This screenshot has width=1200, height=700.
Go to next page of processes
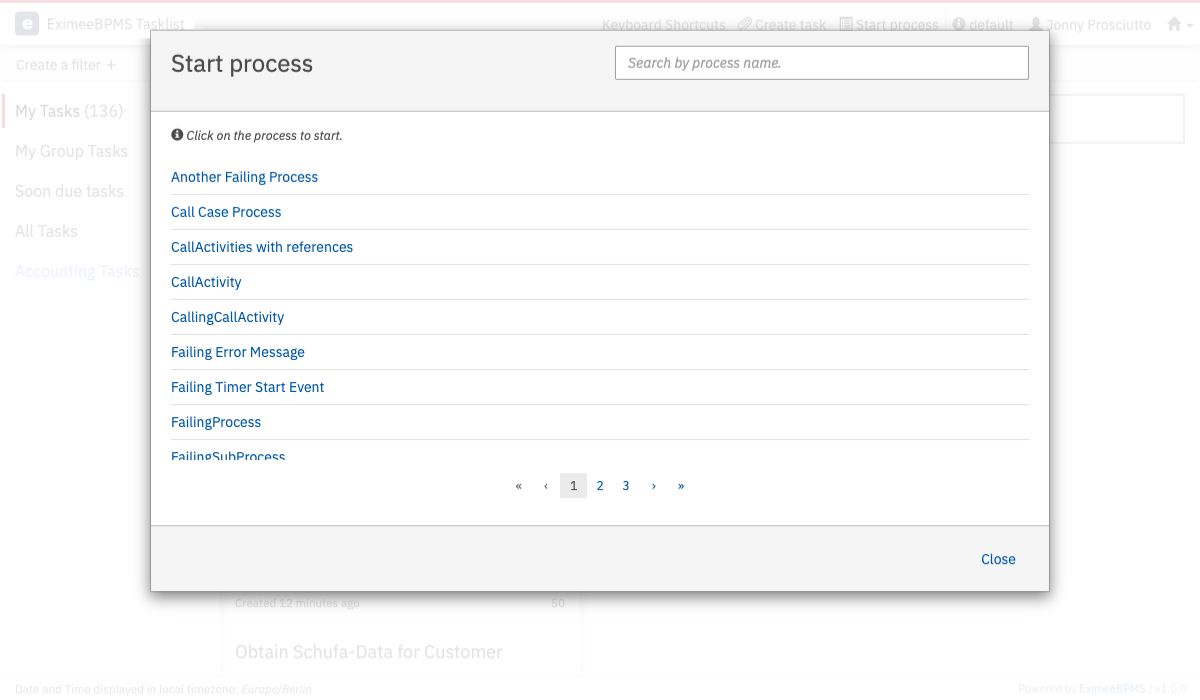[654, 486]
